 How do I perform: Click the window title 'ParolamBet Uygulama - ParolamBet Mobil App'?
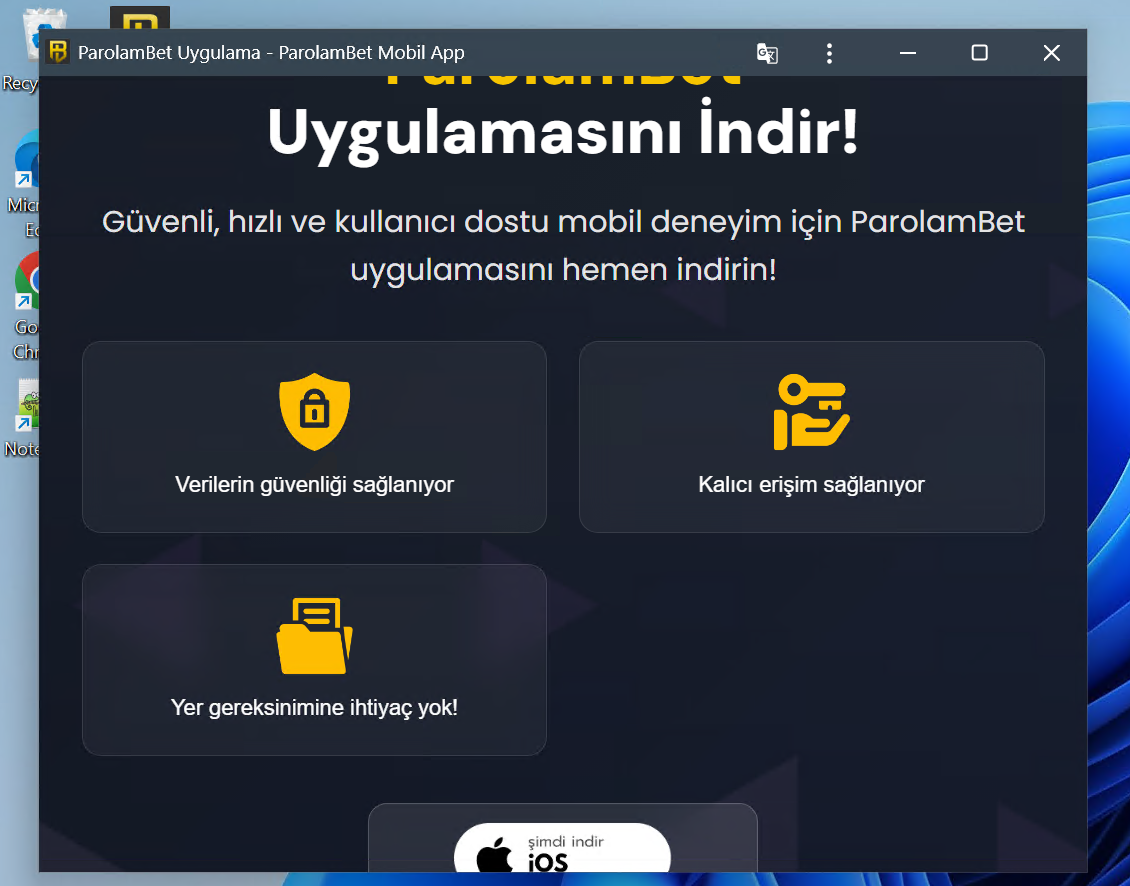[271, 53]
